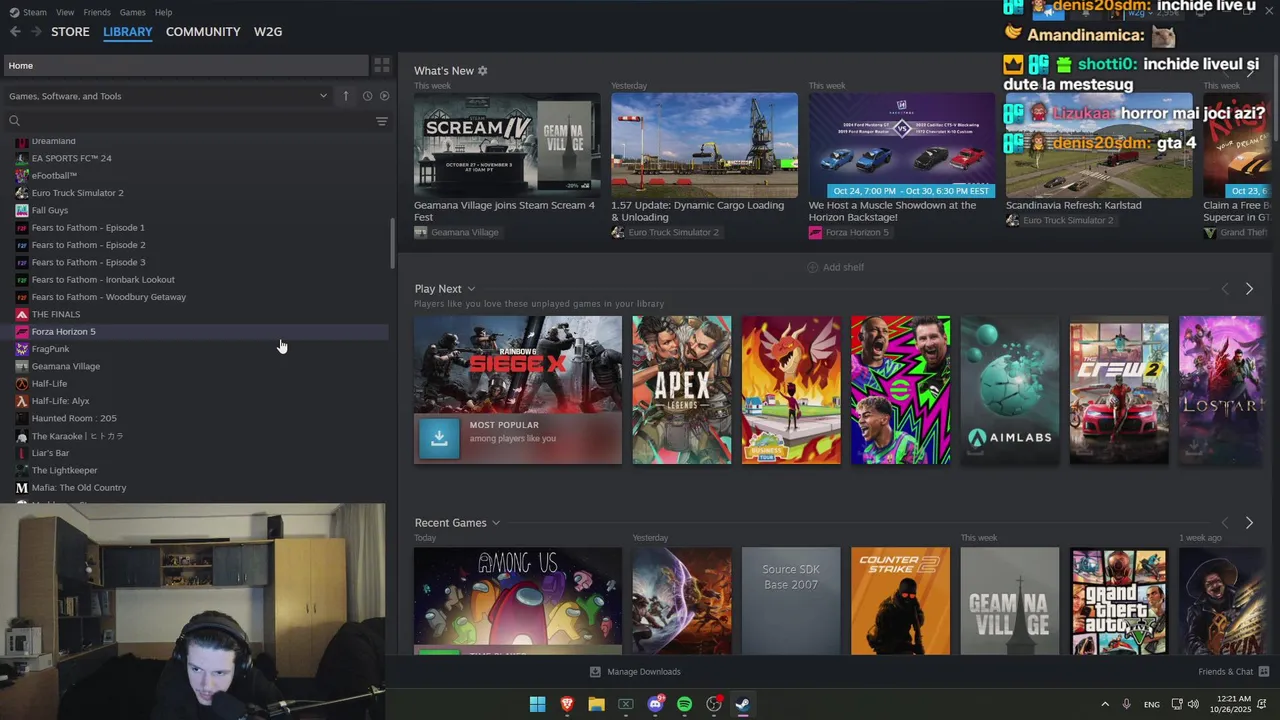Open Windows Start menu

click(x=537, y=704)
